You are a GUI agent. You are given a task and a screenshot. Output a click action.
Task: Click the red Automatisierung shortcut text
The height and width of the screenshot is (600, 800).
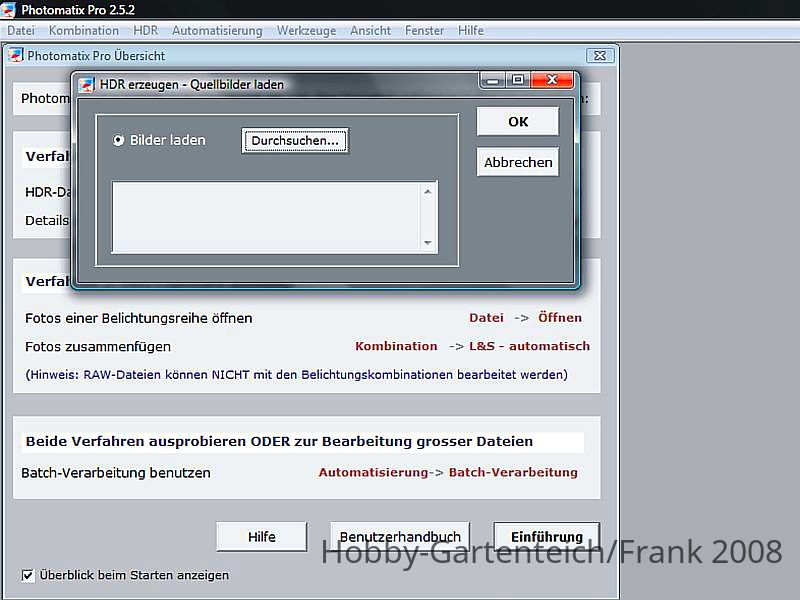pyautogui.click(x=373, y=472)
